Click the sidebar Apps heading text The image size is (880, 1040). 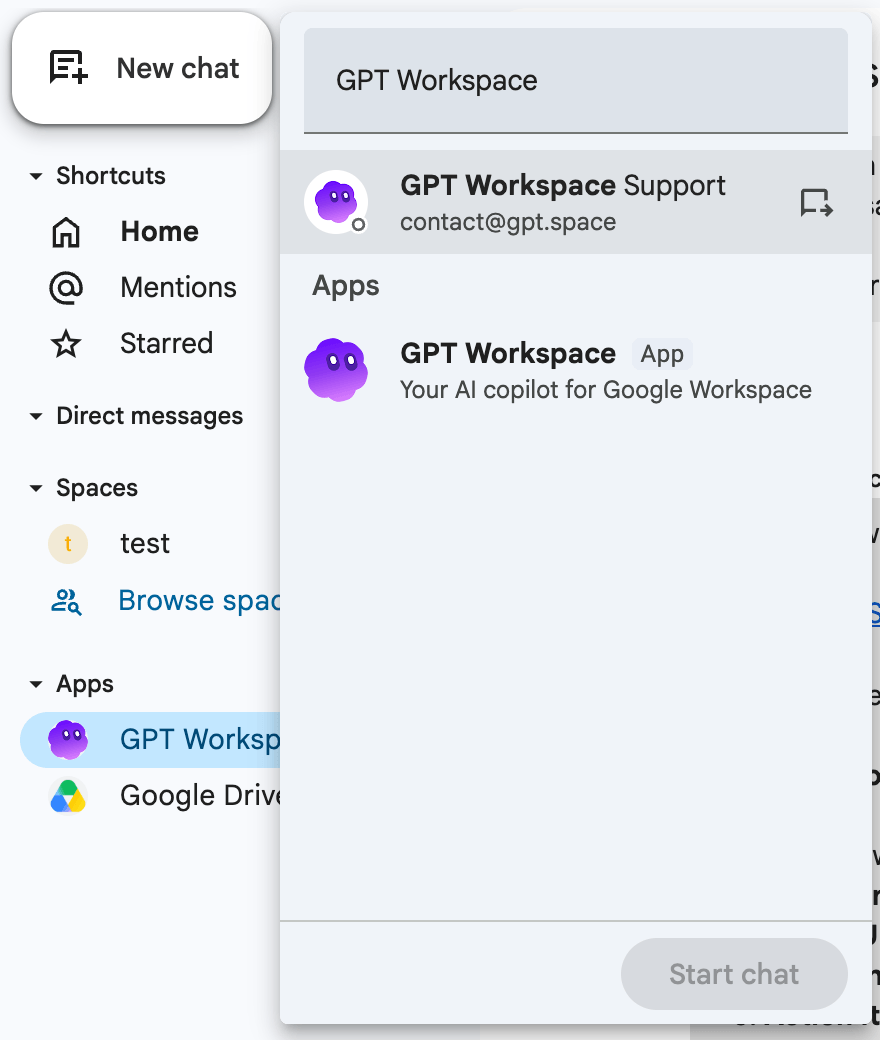click(85, 684)
